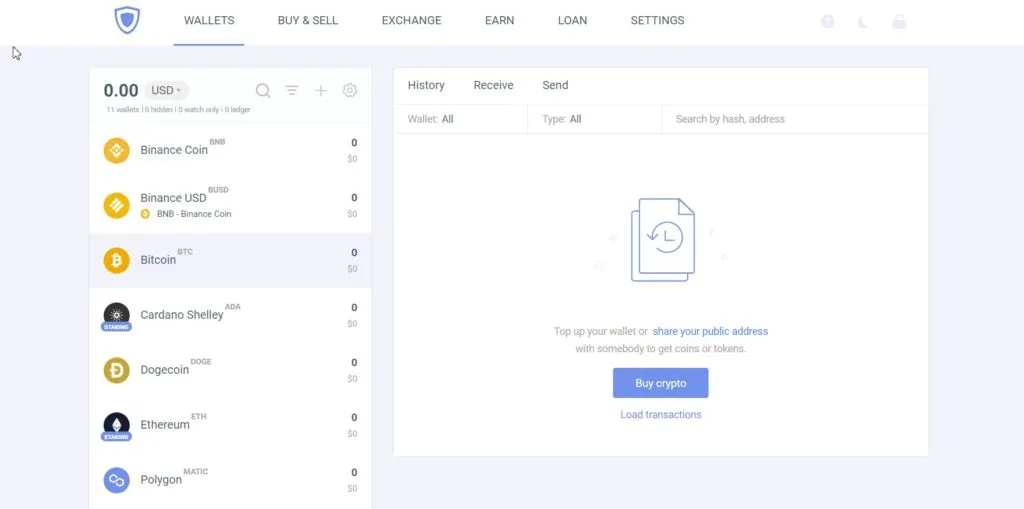This screenshot has width=1024, height=509.
Task: Click the Polygon logo icon
Action: 117,480
